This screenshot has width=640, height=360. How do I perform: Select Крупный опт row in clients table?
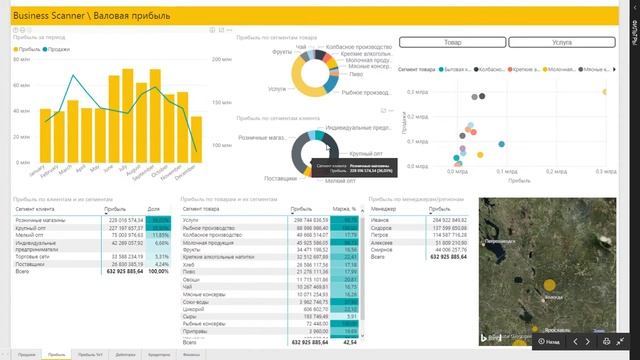click(x=92, y=228)
